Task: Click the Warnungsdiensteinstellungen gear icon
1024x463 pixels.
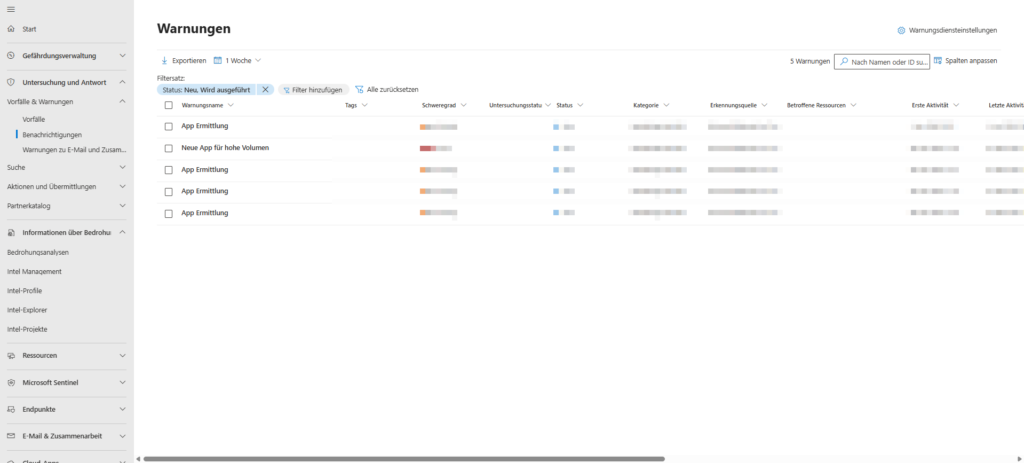Action: [x=901, y=31]
